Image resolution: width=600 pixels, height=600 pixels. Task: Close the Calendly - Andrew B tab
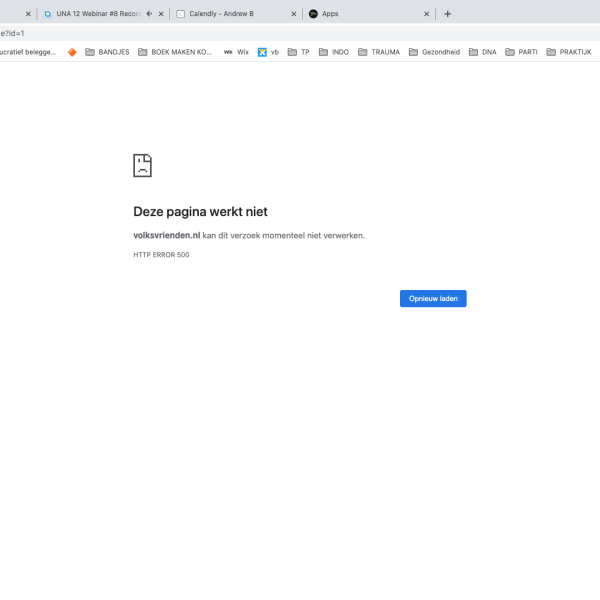pyautogui.click(x=294, y=14)
